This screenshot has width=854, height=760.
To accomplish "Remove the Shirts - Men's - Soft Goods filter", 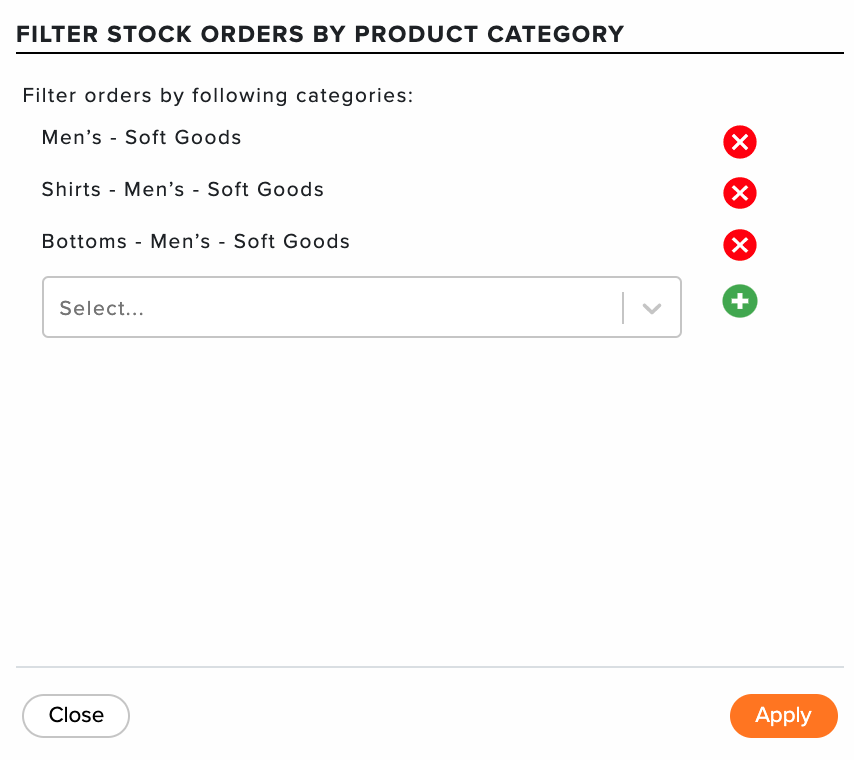I will coord(740,193).
